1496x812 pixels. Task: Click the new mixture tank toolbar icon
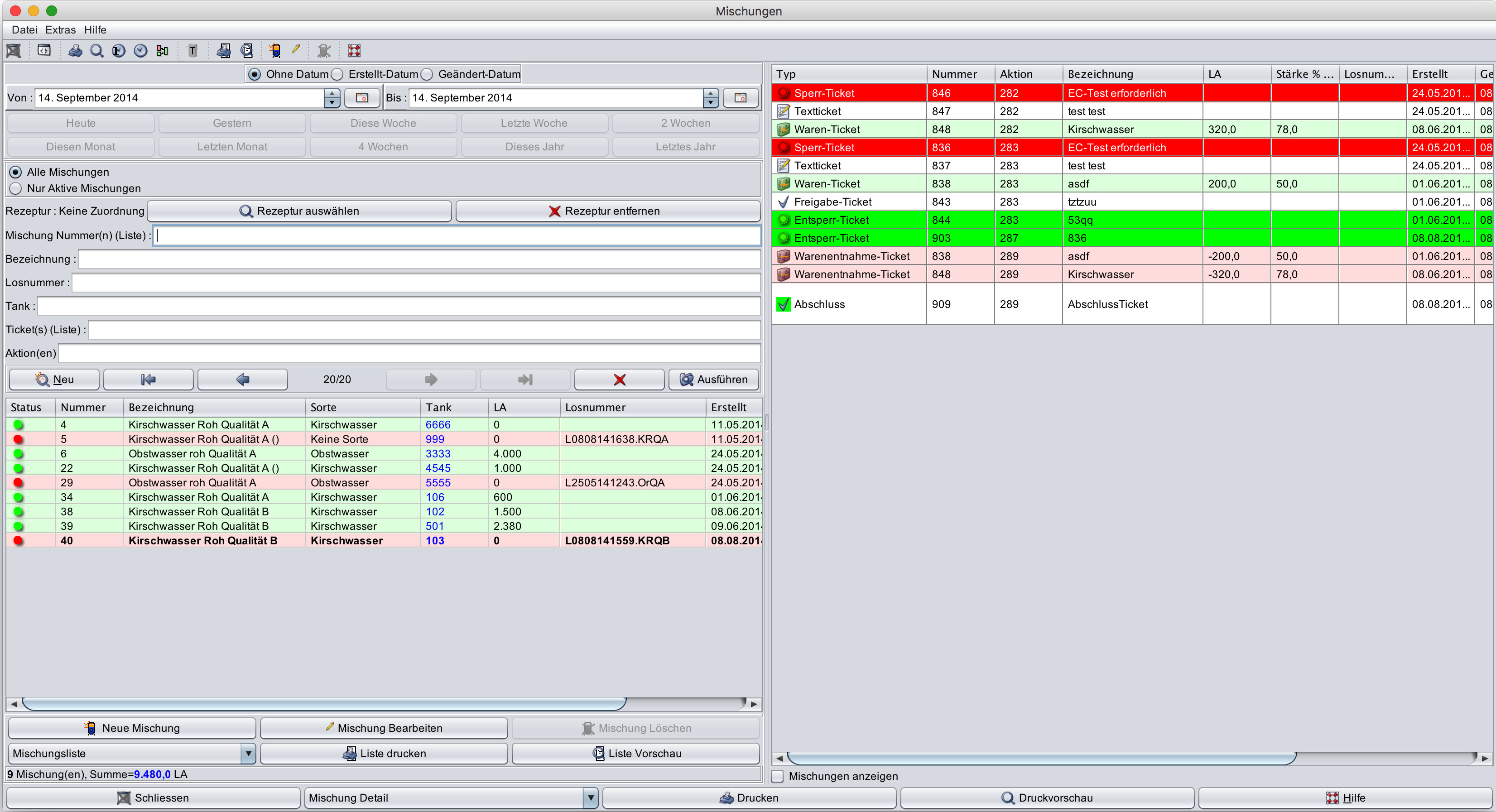pos(274,51)
